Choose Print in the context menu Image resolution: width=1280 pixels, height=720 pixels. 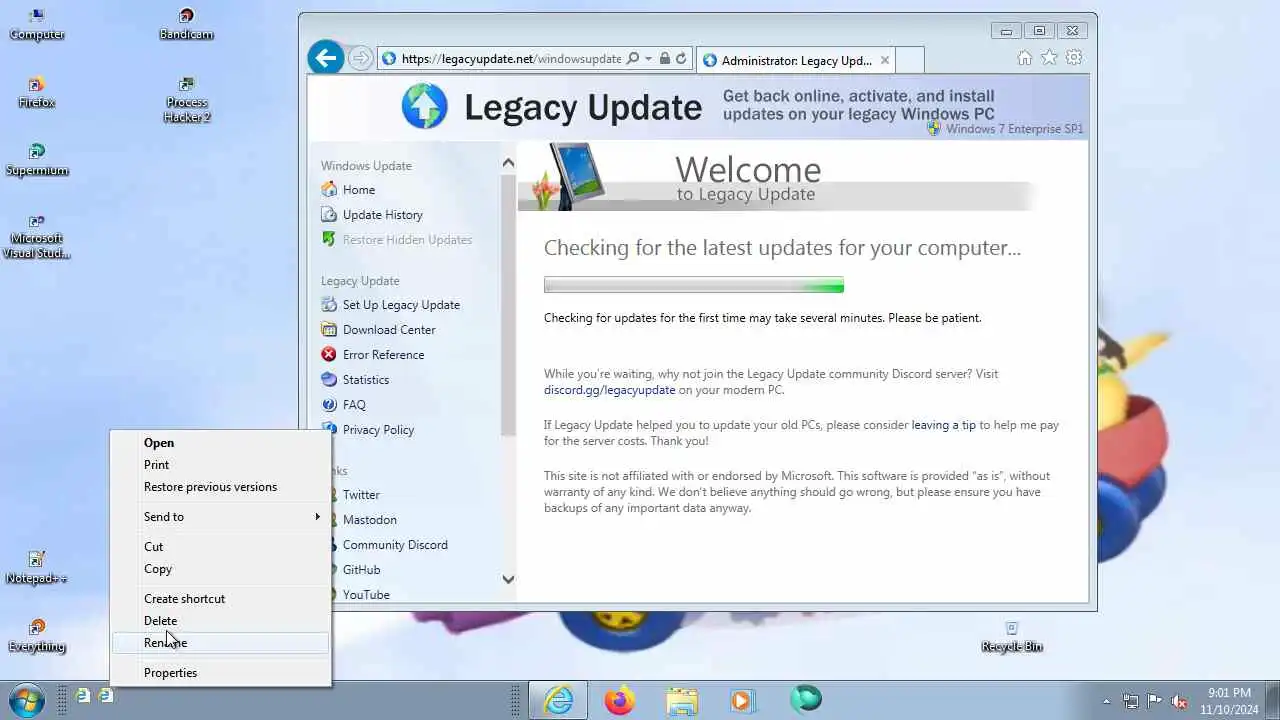pyautogui.click(x=220, y=465)
